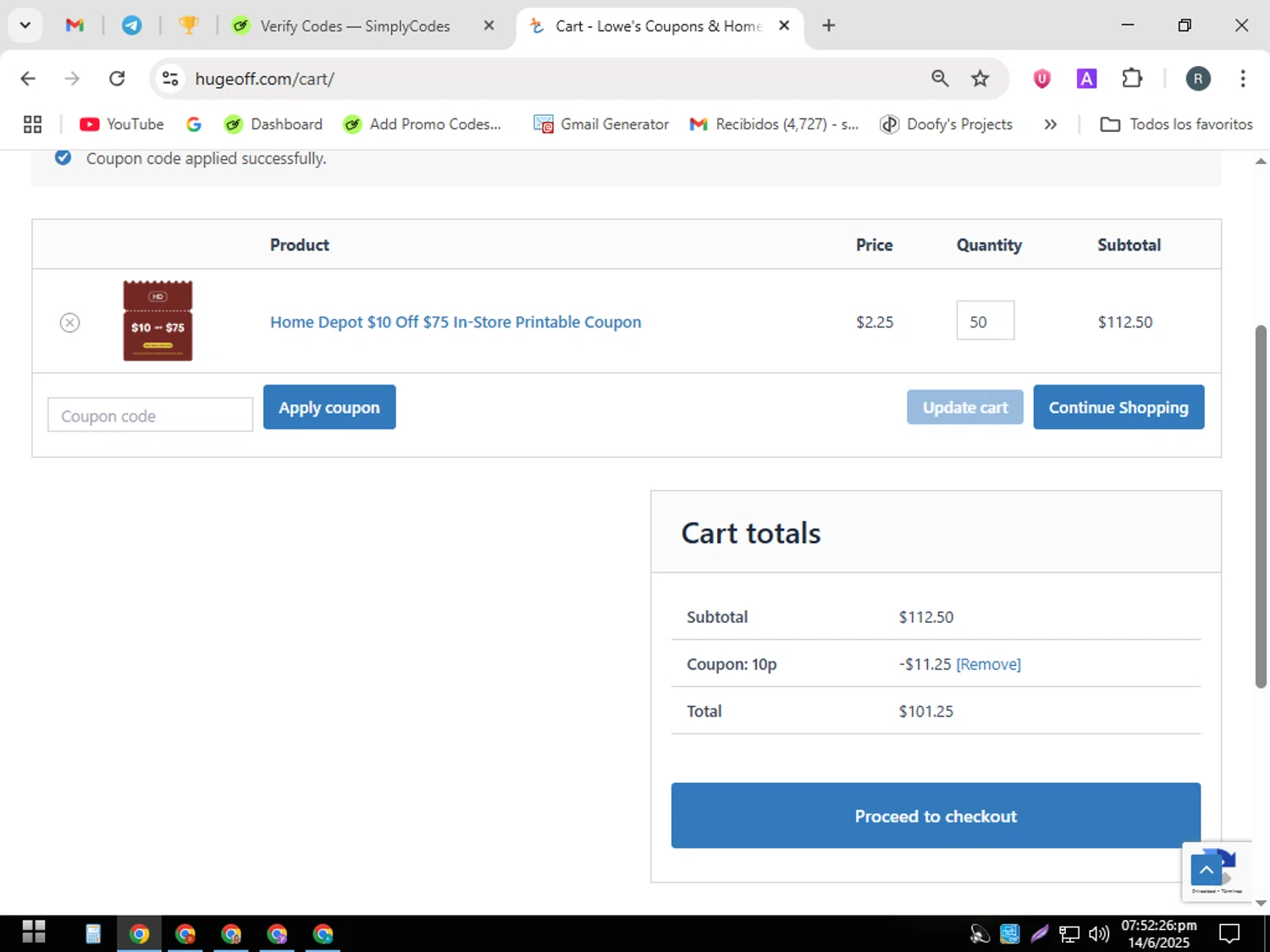Click the Total value $101.25
The width and height of the screenshot is (1270, 952).
(926, 712)
